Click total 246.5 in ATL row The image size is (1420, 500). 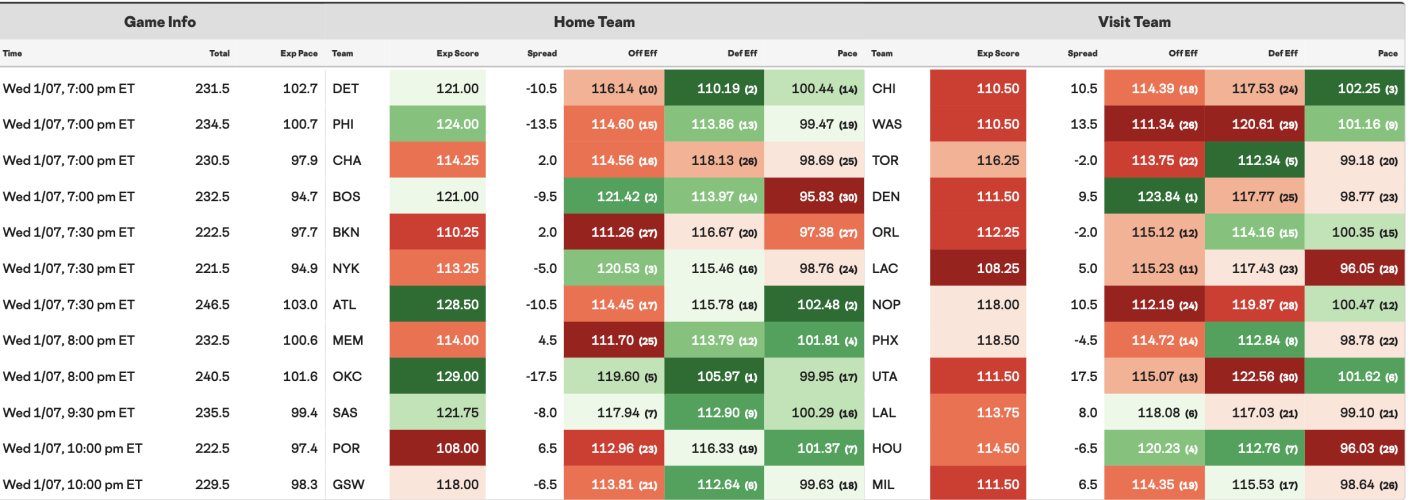213,304
